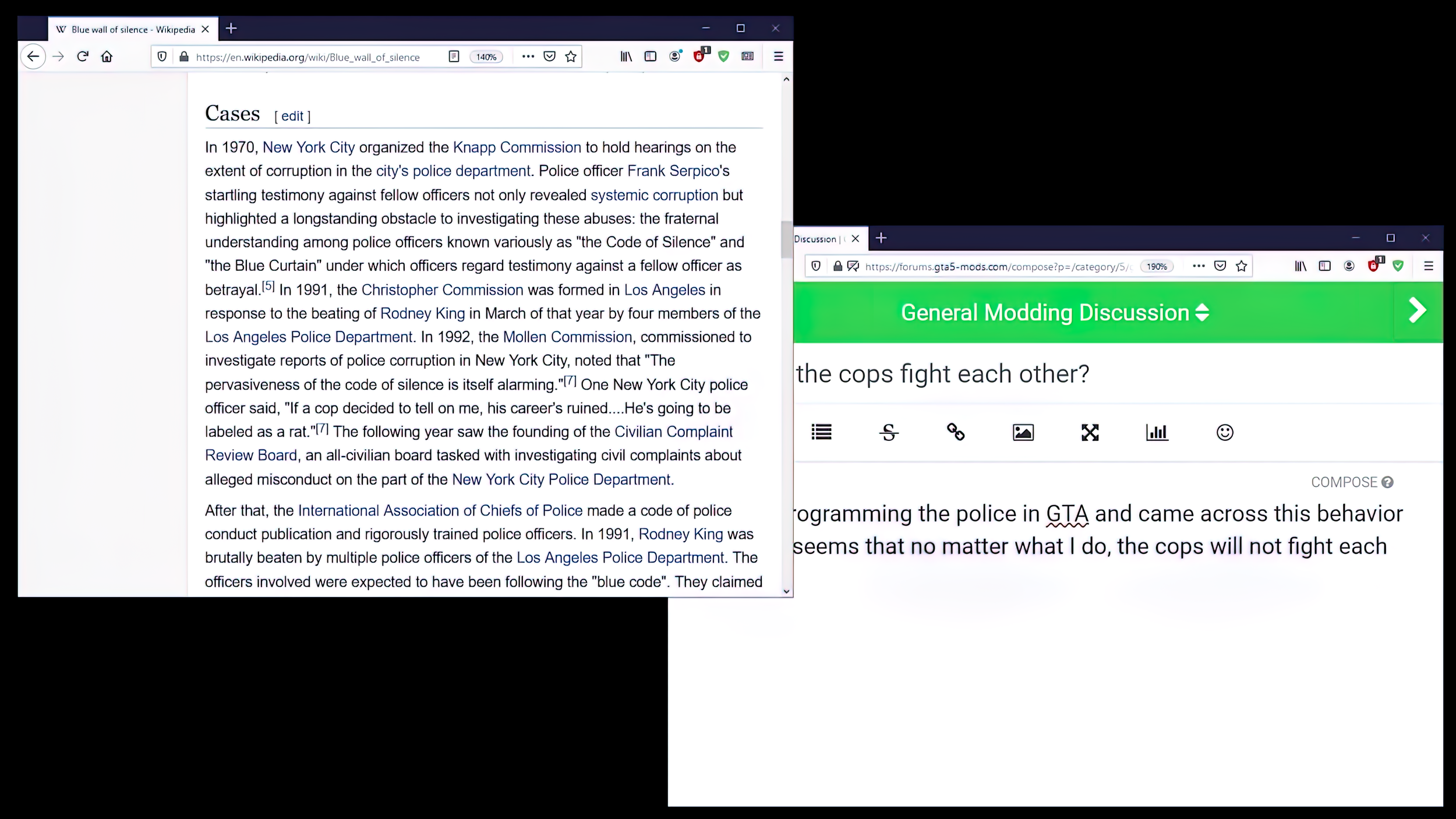
Task: Click citation [5] superscript
Action: [x=268, y=285]
